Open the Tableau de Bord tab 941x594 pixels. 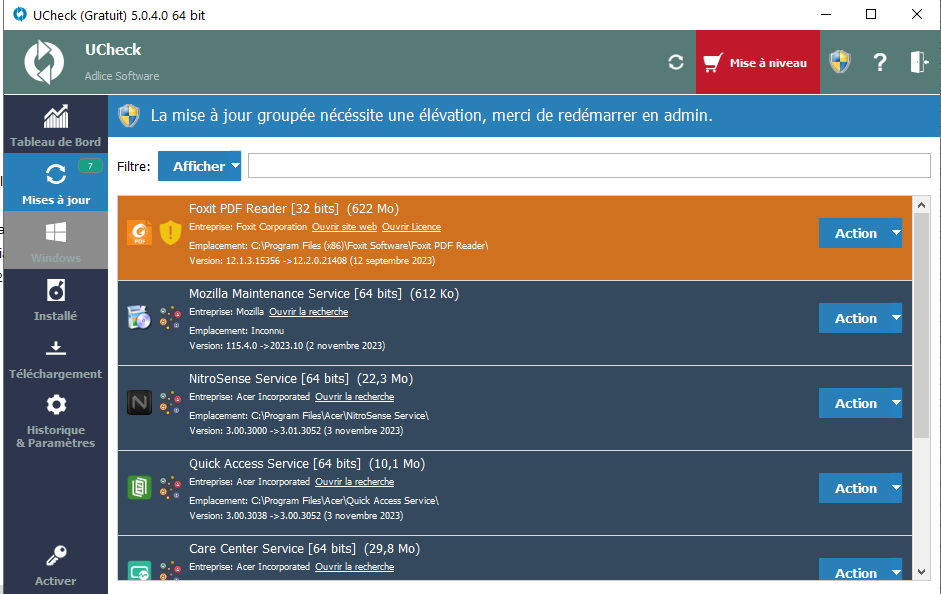click(x=56, y=124)
